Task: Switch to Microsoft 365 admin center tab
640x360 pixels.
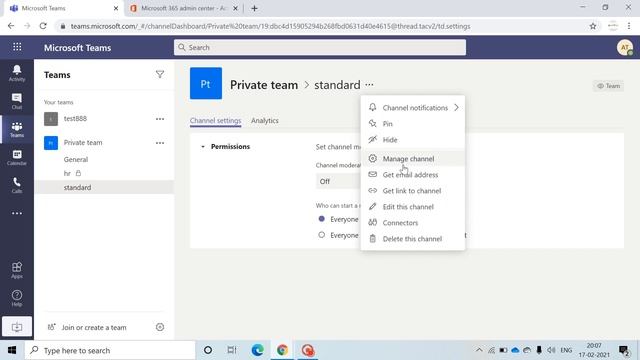Action: (x=183, y=8)
